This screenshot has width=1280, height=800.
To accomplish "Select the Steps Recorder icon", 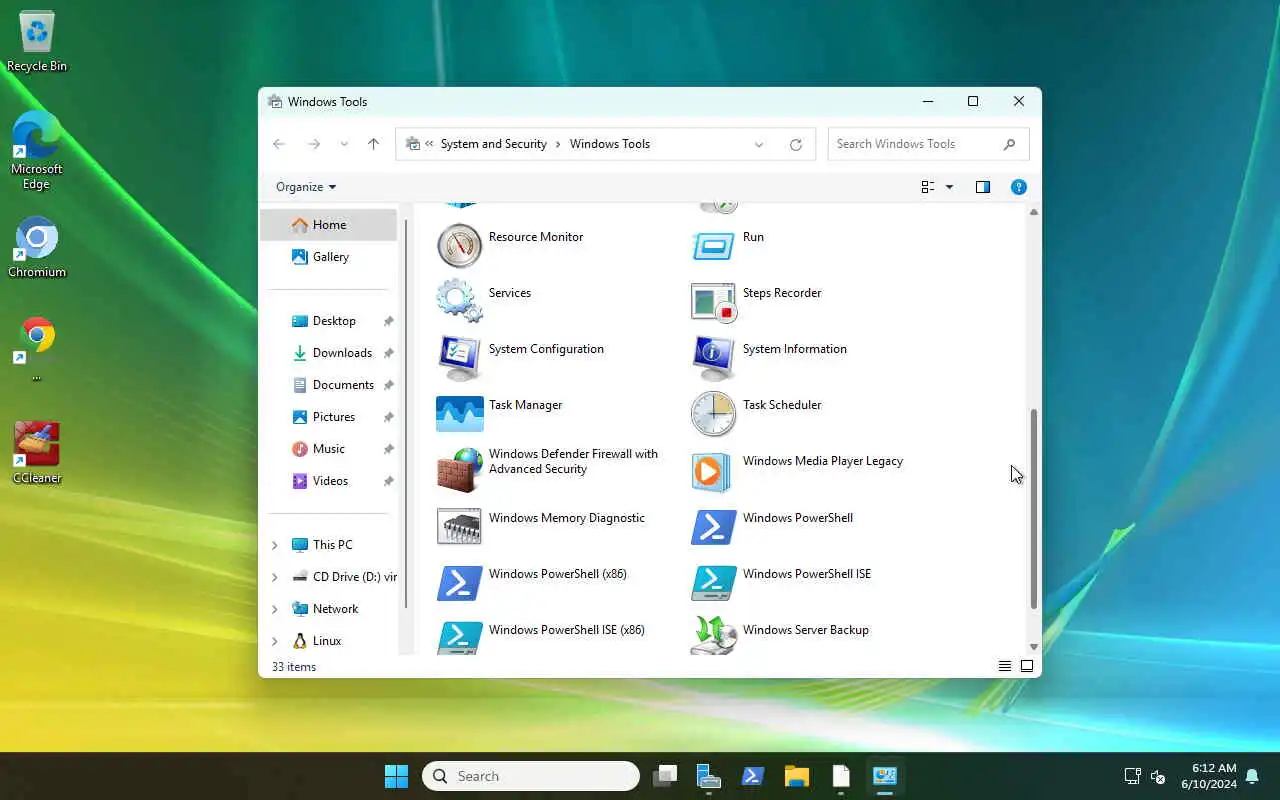I will [x=714, y=301].
